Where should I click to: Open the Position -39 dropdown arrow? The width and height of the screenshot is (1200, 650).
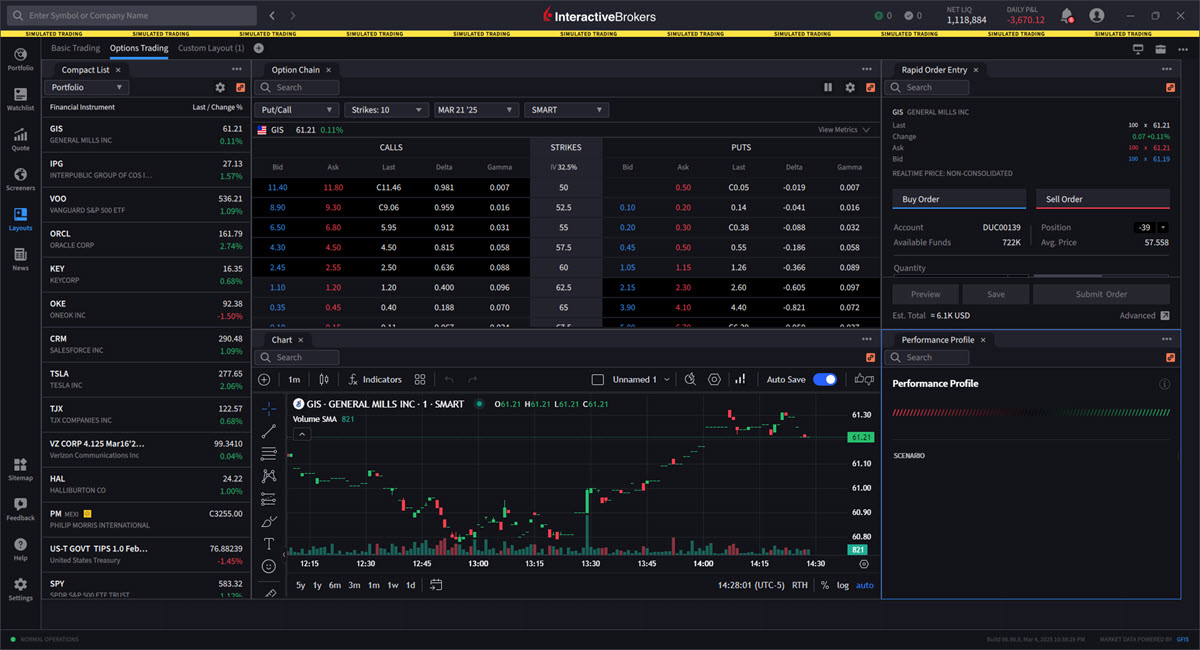(x=1163, y=227)
